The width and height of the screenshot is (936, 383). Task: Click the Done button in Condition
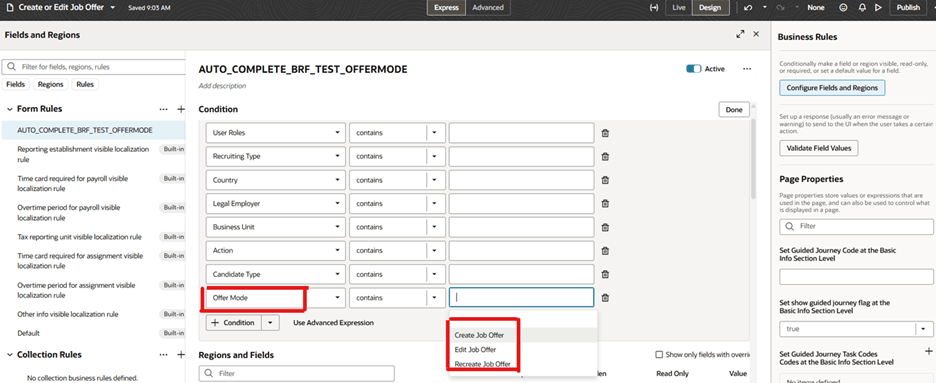click(x=734, y=110)
